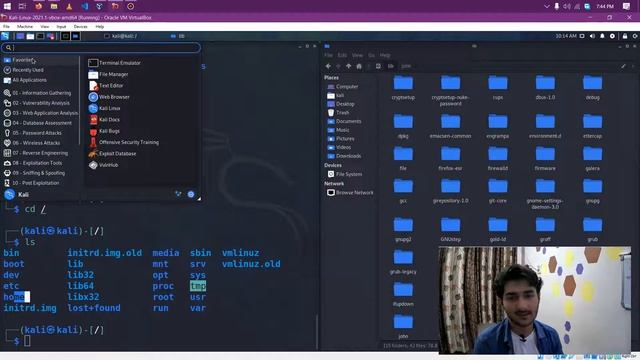Viewport: 640px width, 360px height.
Task: Select Desktop in Places sidebar
Action: pos(341,104)
